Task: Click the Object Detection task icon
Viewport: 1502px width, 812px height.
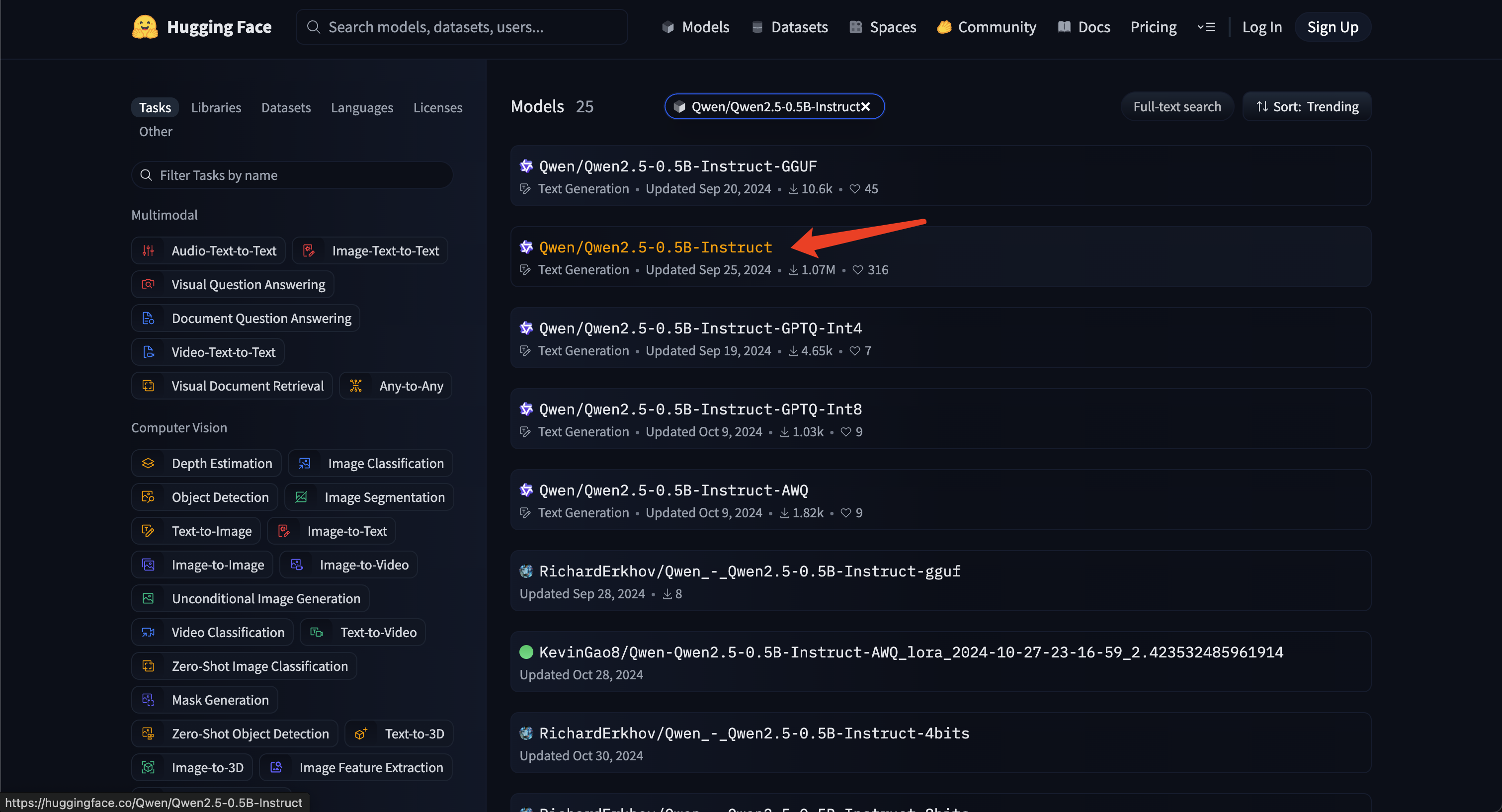Action: 148,497
